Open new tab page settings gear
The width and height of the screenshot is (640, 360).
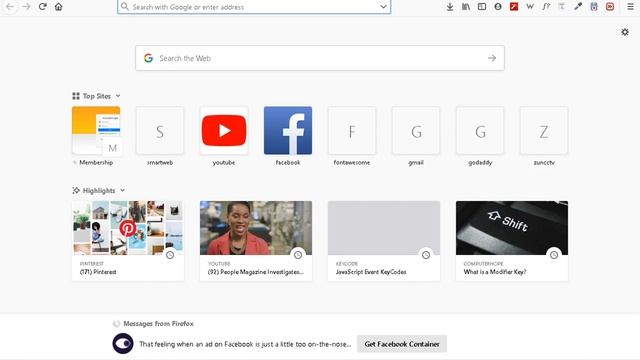[625, 32]
